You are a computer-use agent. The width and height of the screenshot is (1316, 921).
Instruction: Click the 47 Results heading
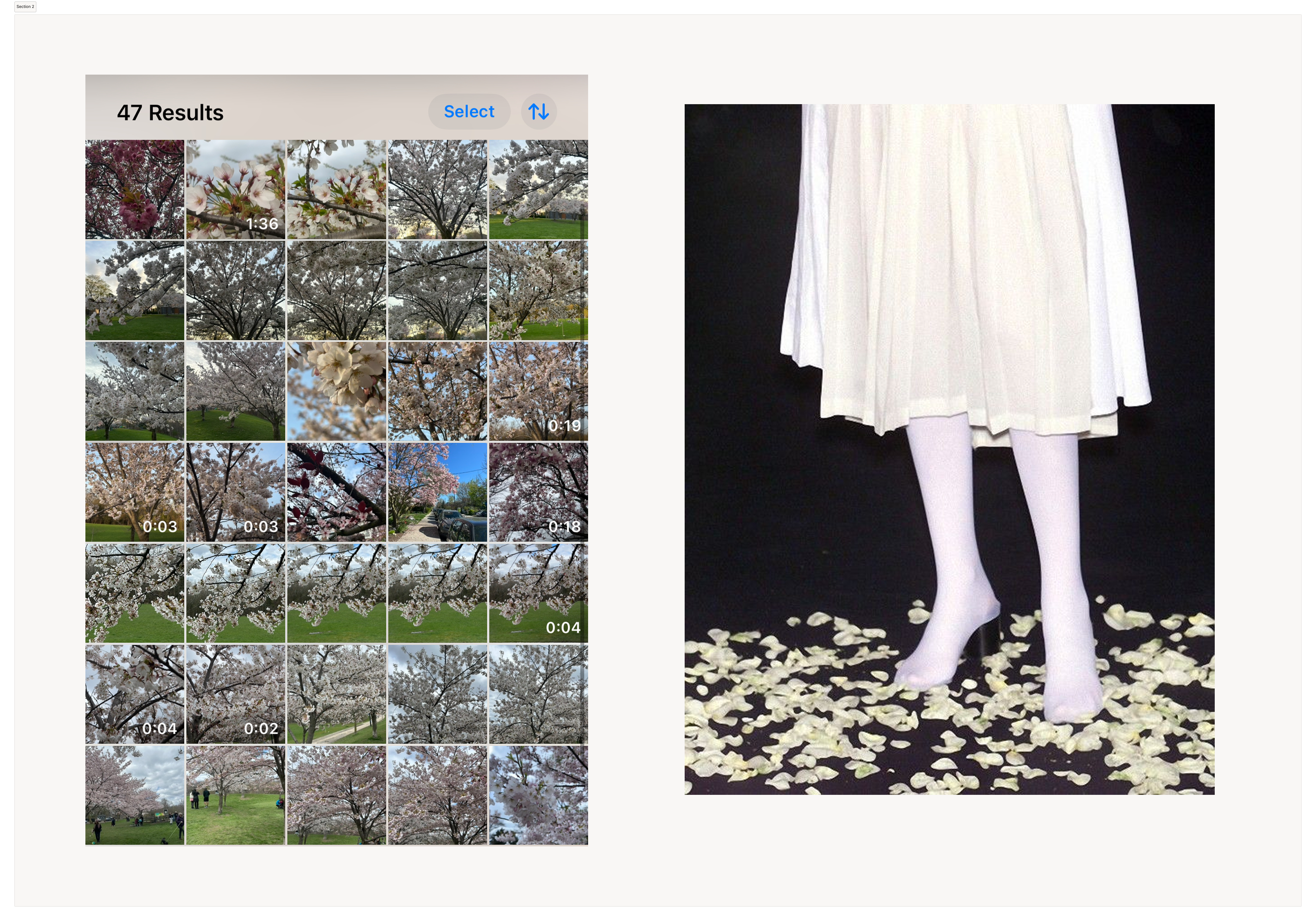tap(170, 112)
